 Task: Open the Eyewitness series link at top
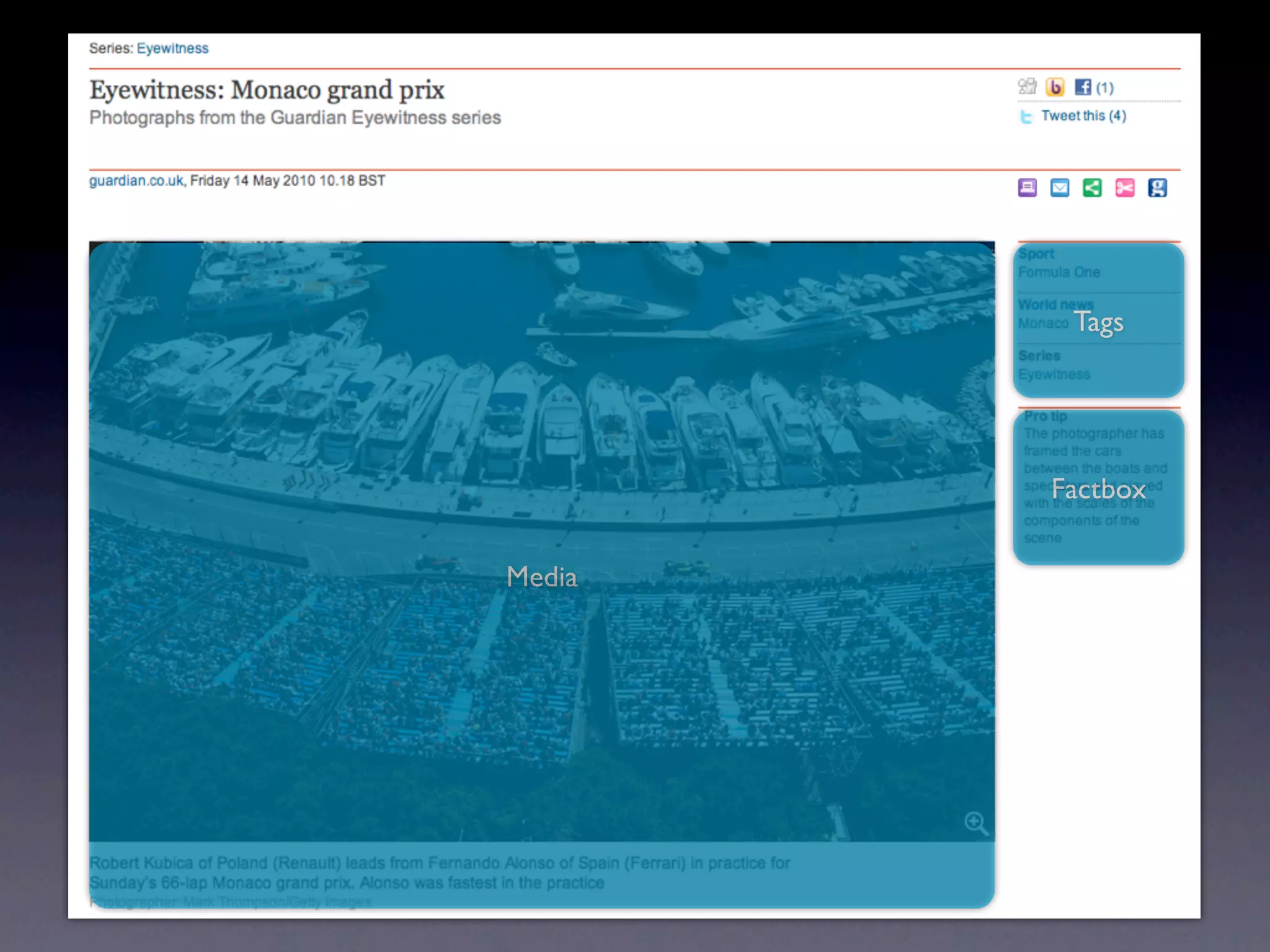[172, 48]
